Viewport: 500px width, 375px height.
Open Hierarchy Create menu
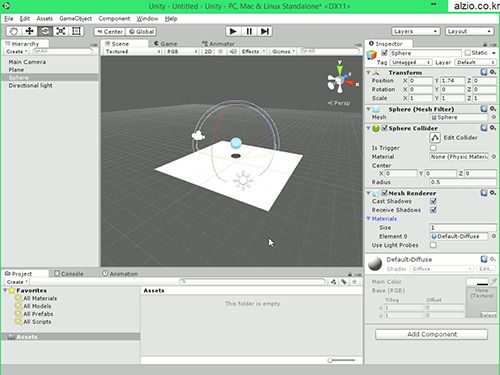point(16,52)
